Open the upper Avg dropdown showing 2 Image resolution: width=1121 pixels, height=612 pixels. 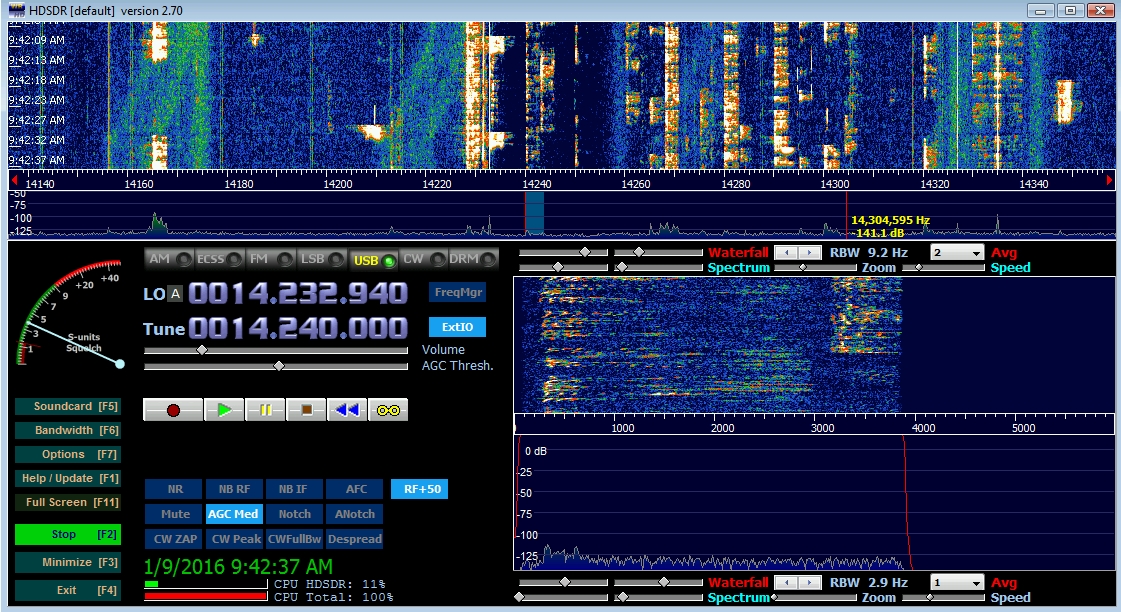pyautogui.click(x=957, y=253)
